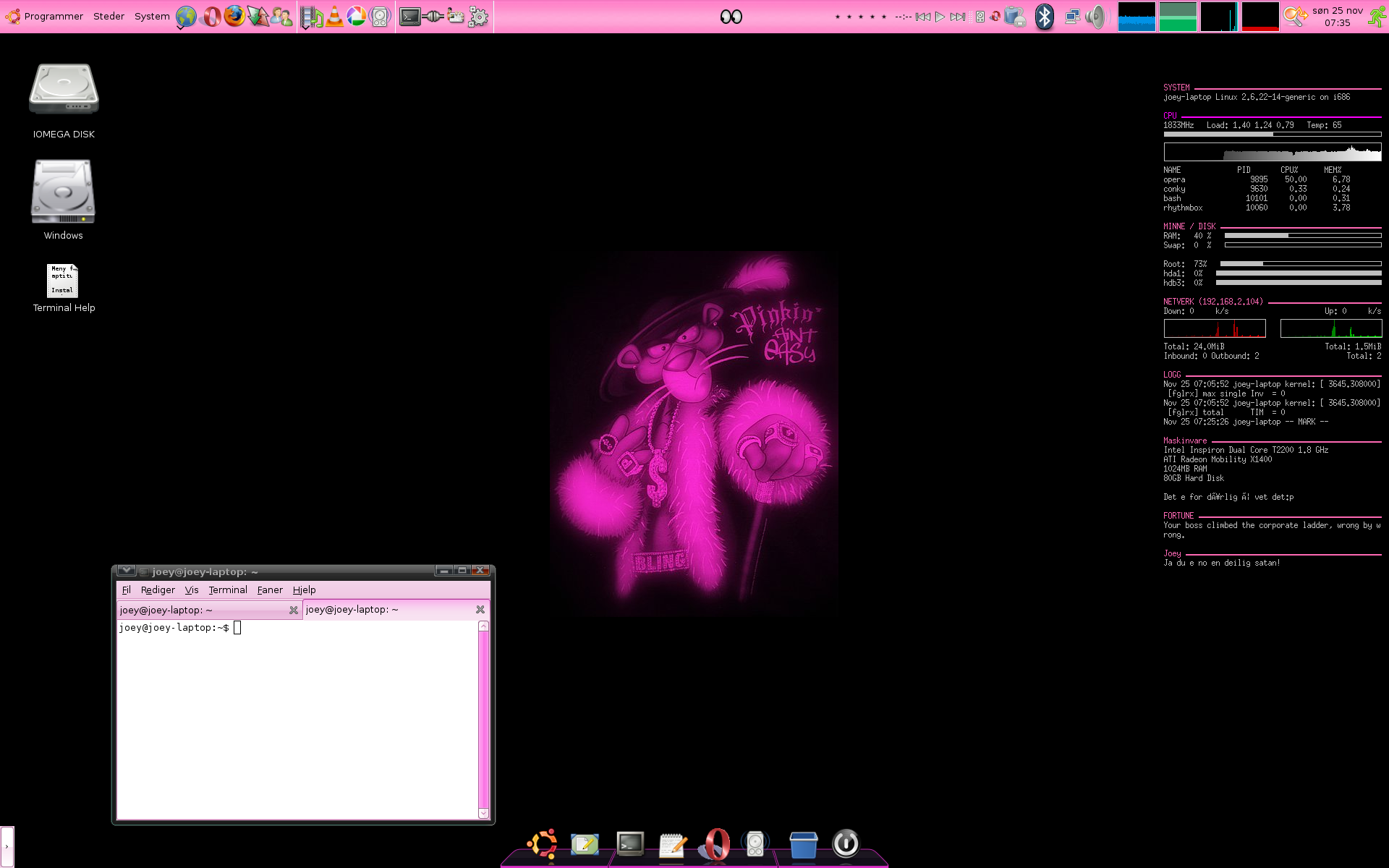Open the Programmer applications menu
This screenshot has height=868, width=1389.
click(45, 16)
